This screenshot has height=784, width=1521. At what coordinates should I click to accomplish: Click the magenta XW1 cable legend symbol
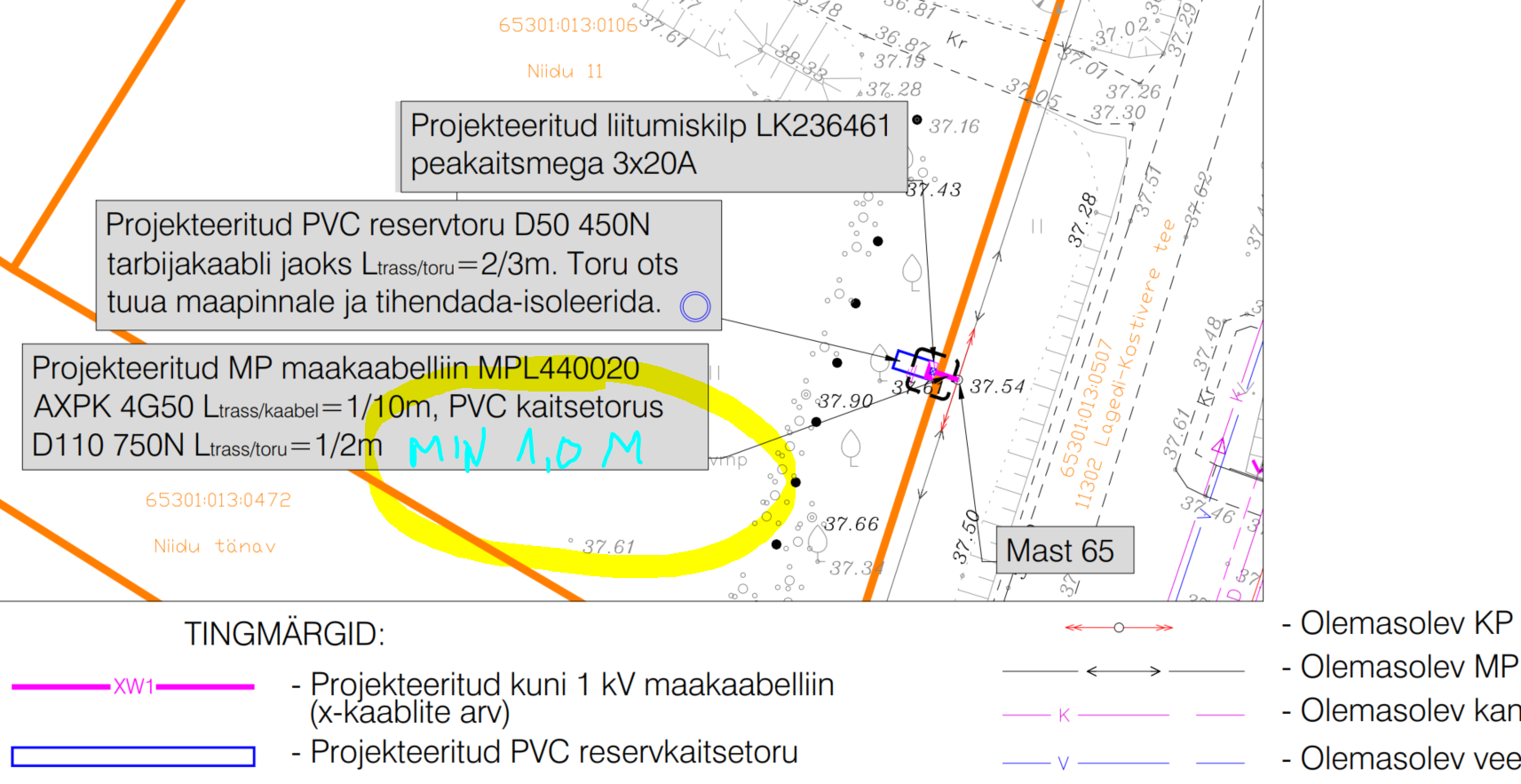[x=133, y=686]
